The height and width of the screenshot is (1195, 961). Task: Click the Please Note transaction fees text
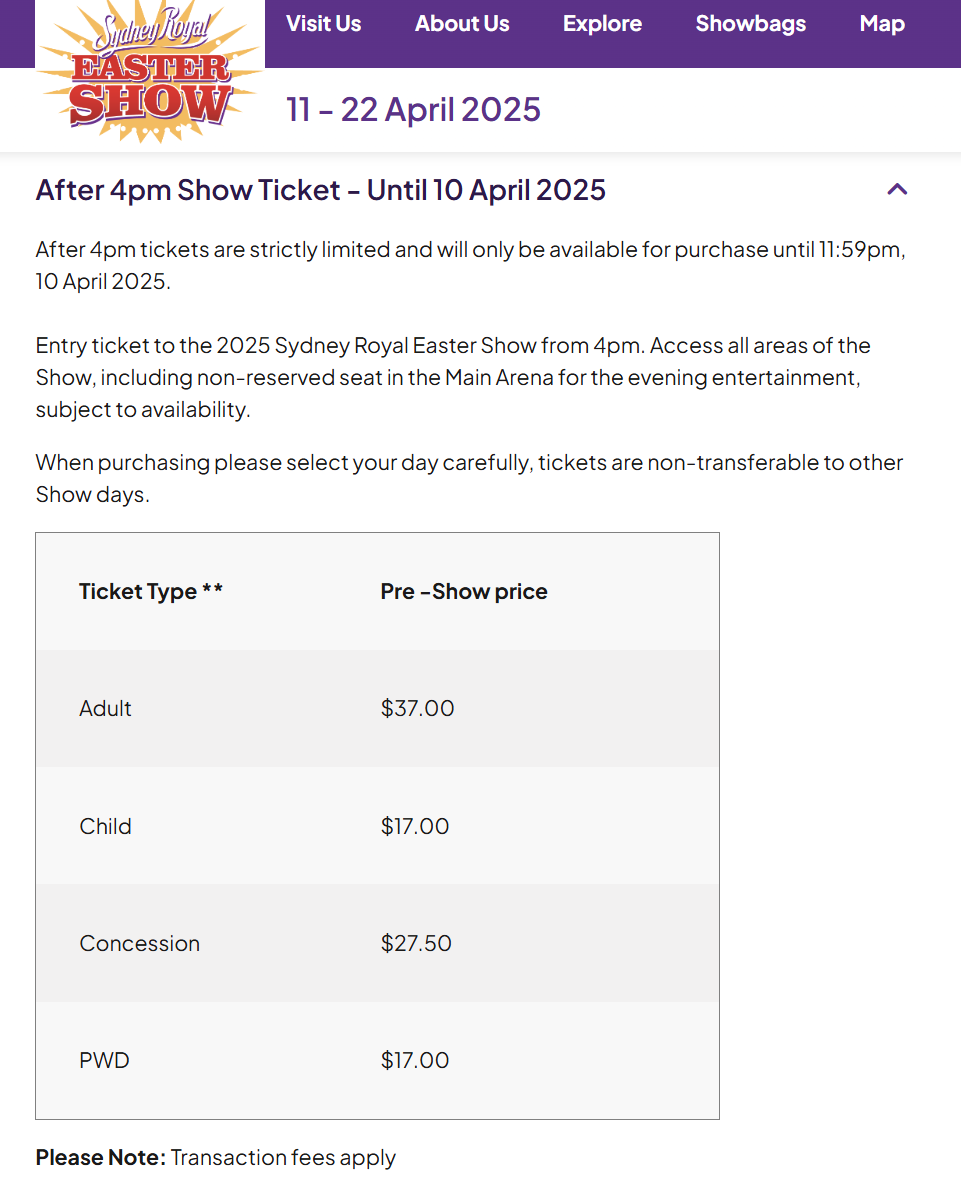(216, 1157)
